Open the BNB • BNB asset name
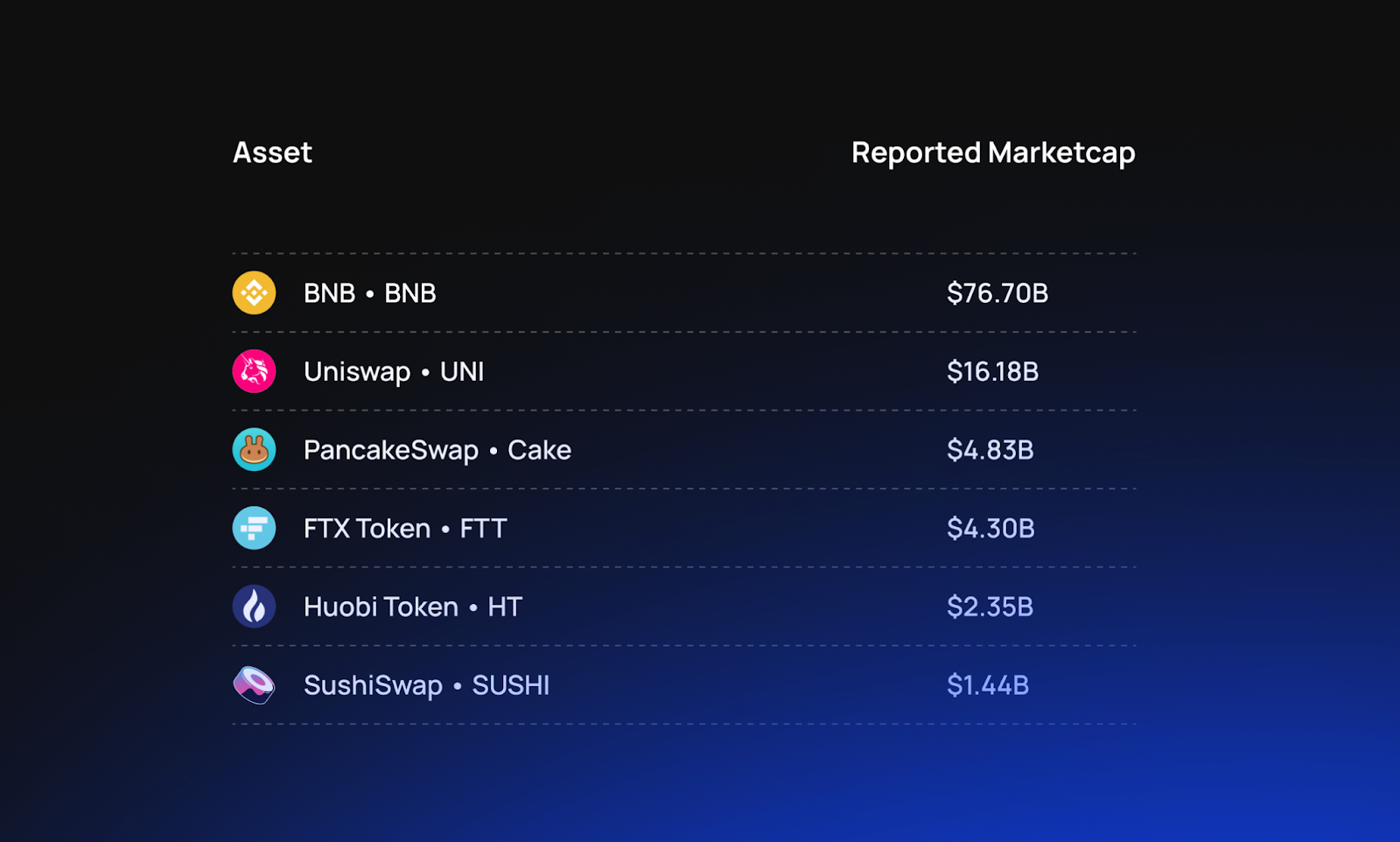 [x=369, y=293]
